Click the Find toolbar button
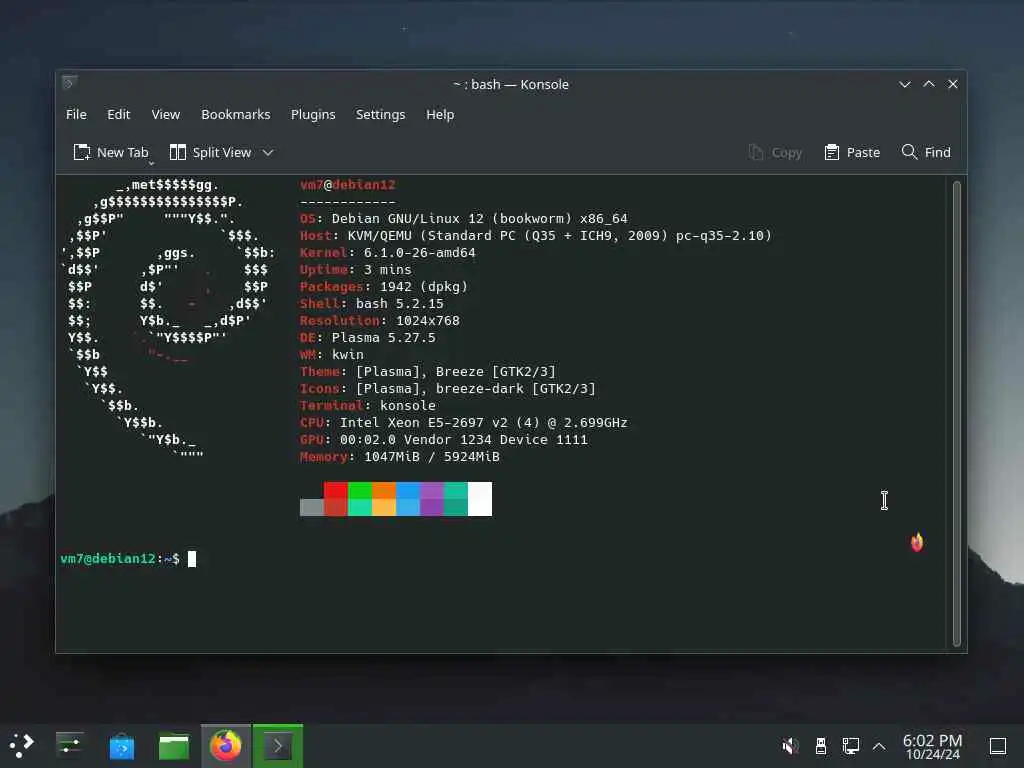Viewport: 1024px width, 768px height. click(x=926, y=152)
